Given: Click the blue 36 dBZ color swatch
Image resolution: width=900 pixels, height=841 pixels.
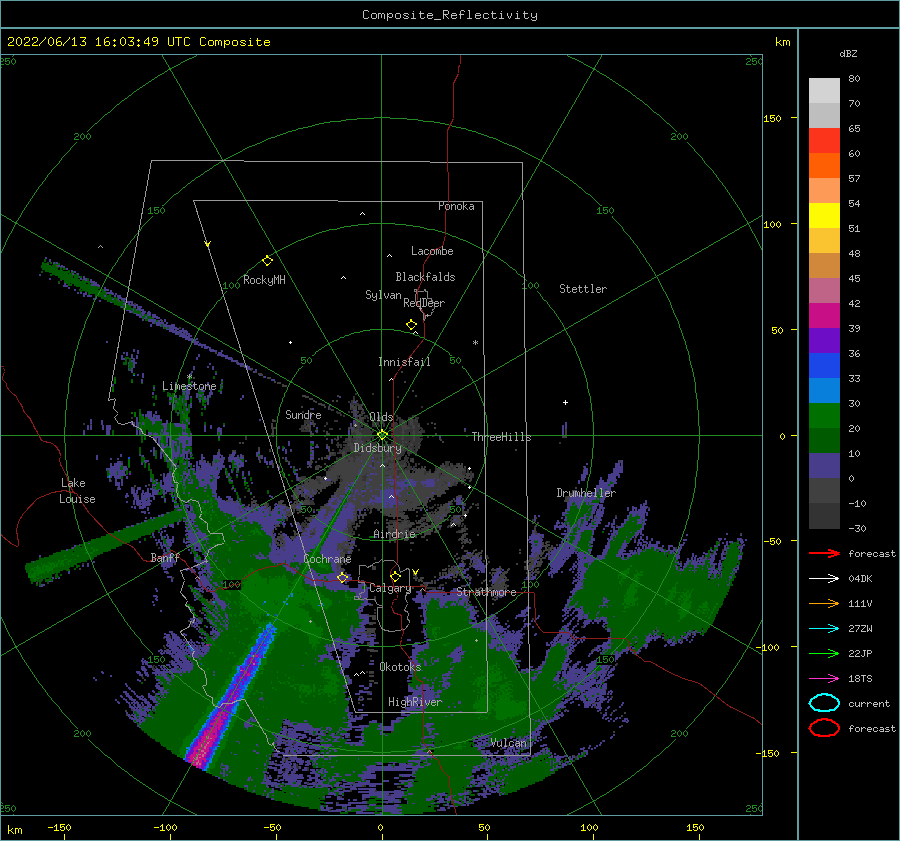Looking at the screenshot, I should click(824, 366).
